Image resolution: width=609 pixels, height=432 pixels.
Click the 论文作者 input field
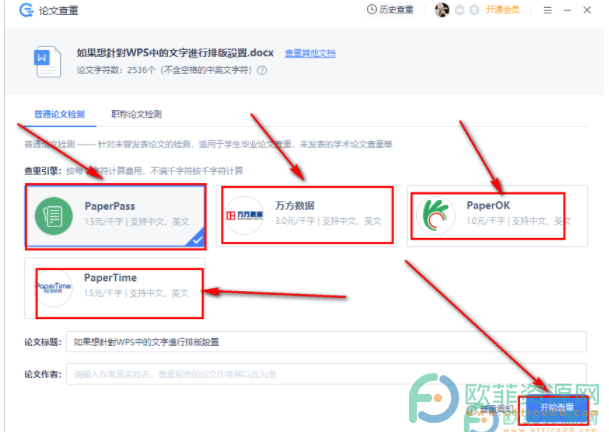click(326, 374)
